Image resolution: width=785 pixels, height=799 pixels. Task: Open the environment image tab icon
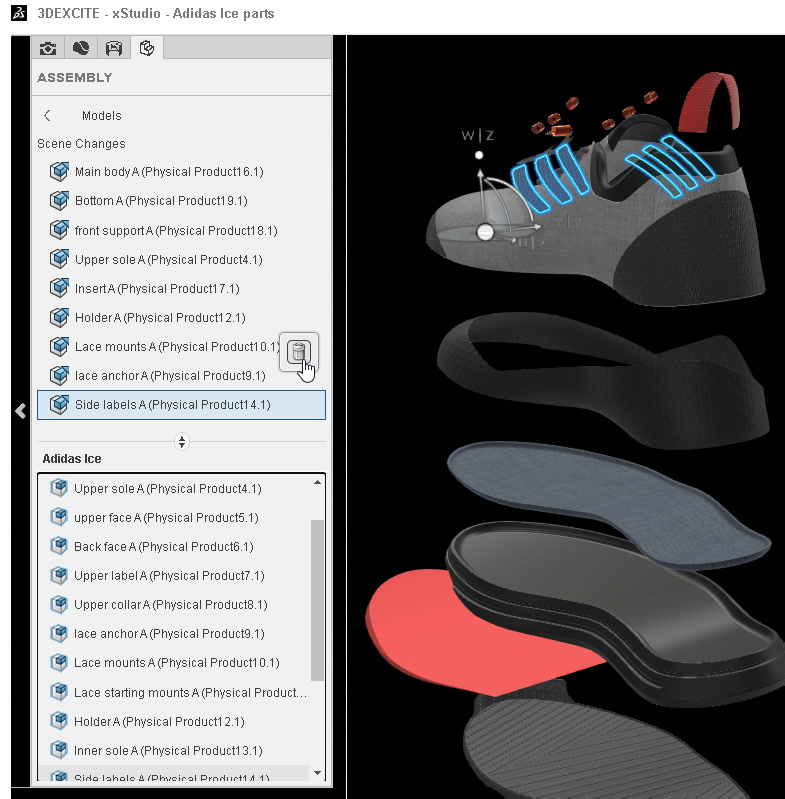114,48
